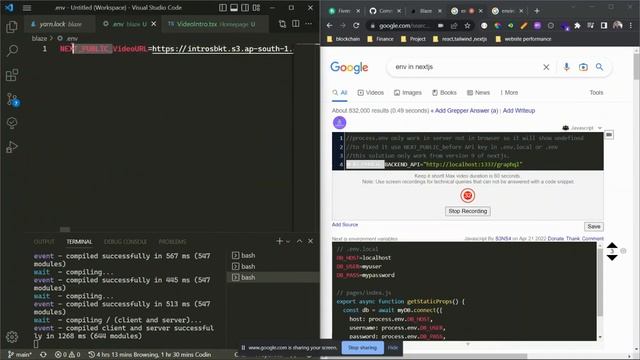Go back in the Chrome browser

click(x=329, y=25)
